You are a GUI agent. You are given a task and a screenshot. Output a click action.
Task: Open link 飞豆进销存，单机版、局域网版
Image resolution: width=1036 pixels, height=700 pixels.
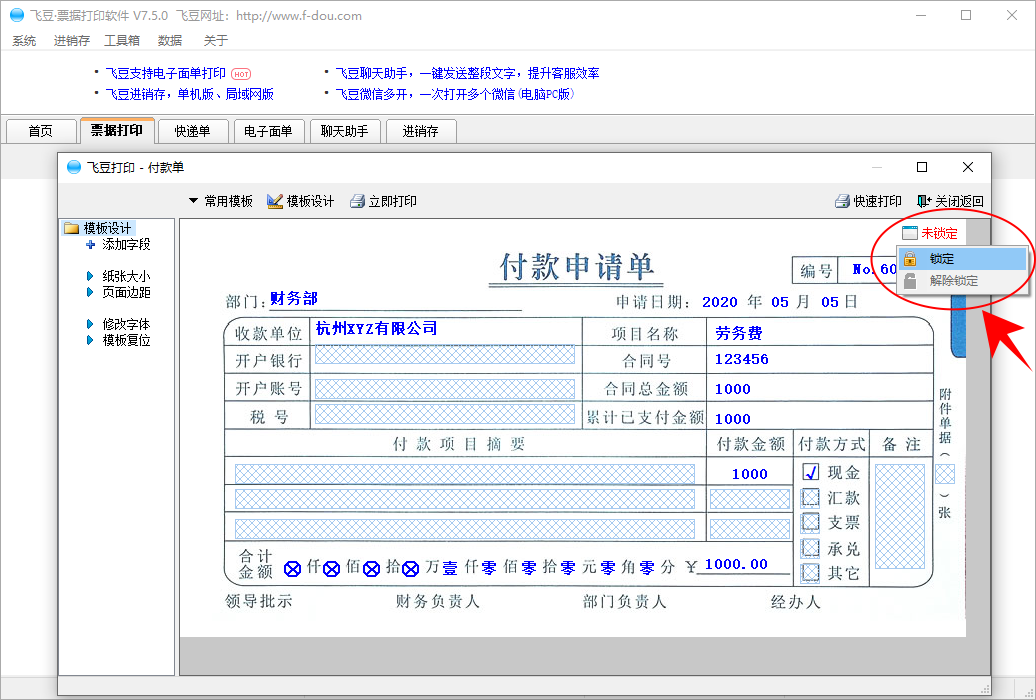coord(190,95)
